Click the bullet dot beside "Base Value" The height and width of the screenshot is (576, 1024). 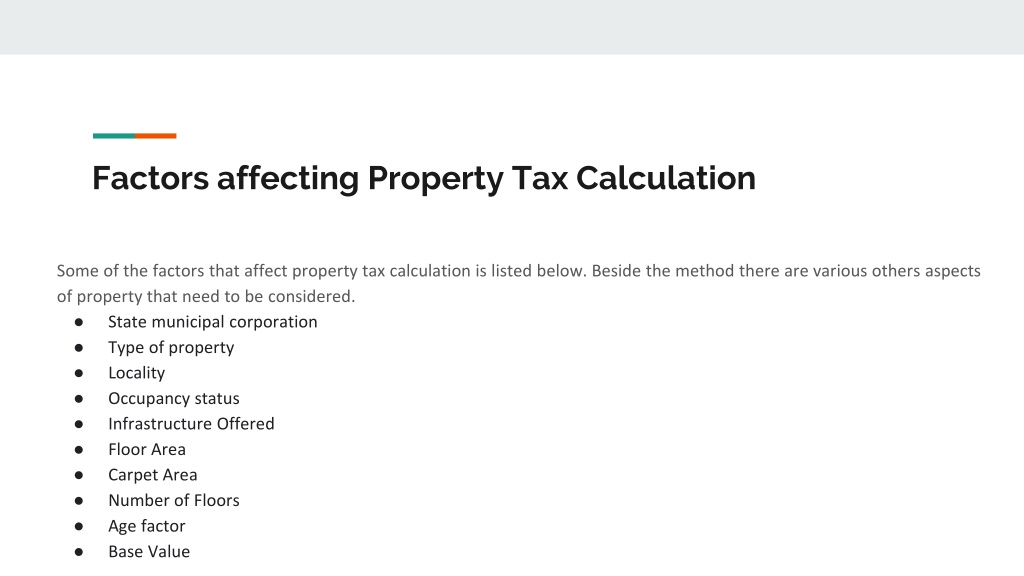(79, 552)
